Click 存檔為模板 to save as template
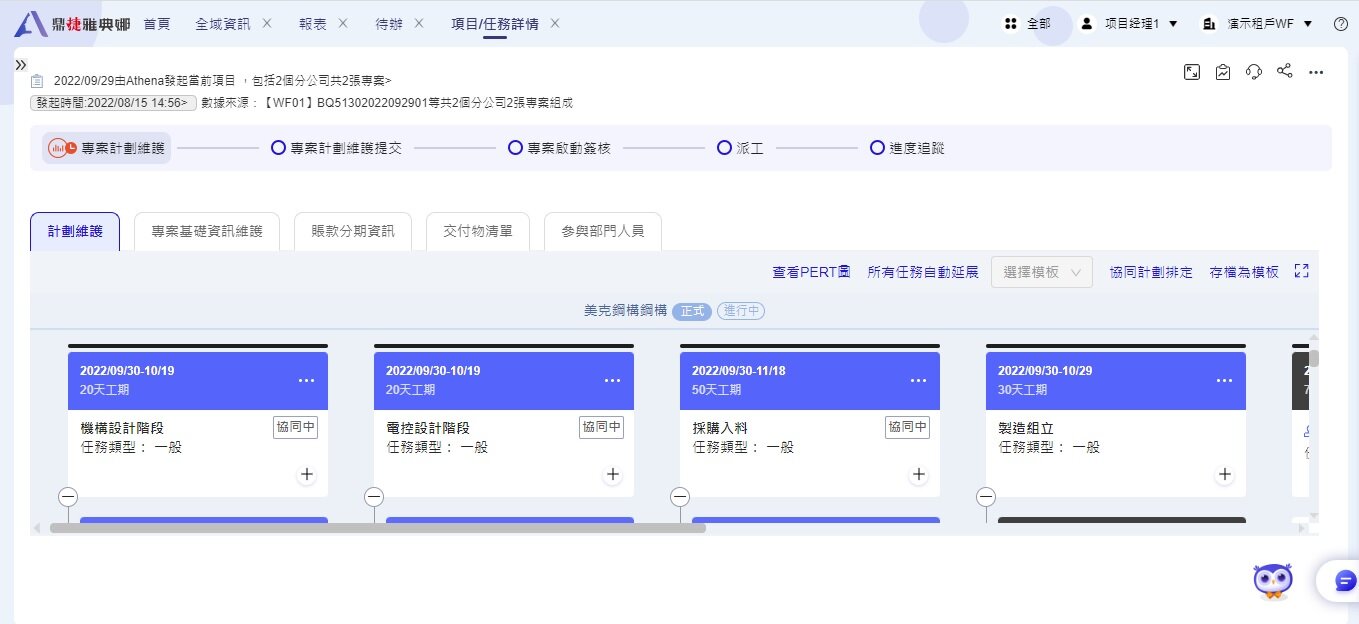 [x=1243, y=272]
